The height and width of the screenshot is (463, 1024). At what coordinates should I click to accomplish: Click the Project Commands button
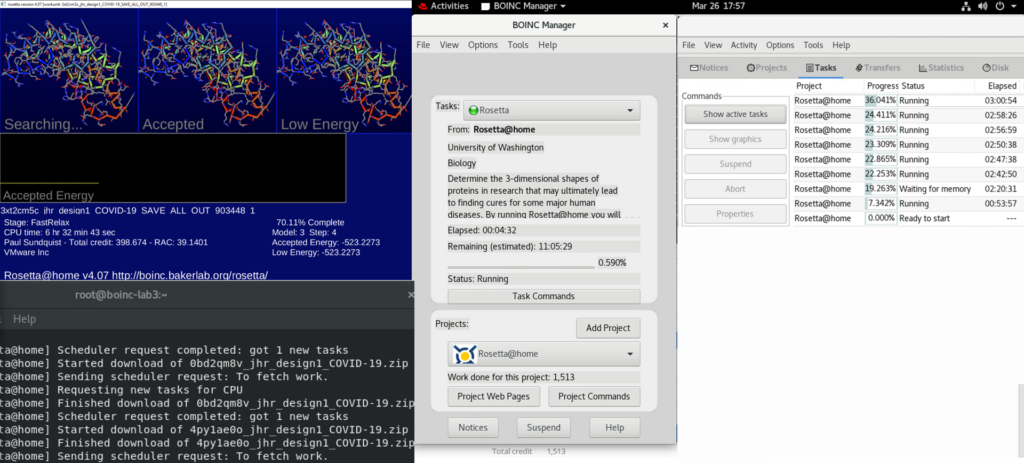click(x=594, y=396)
